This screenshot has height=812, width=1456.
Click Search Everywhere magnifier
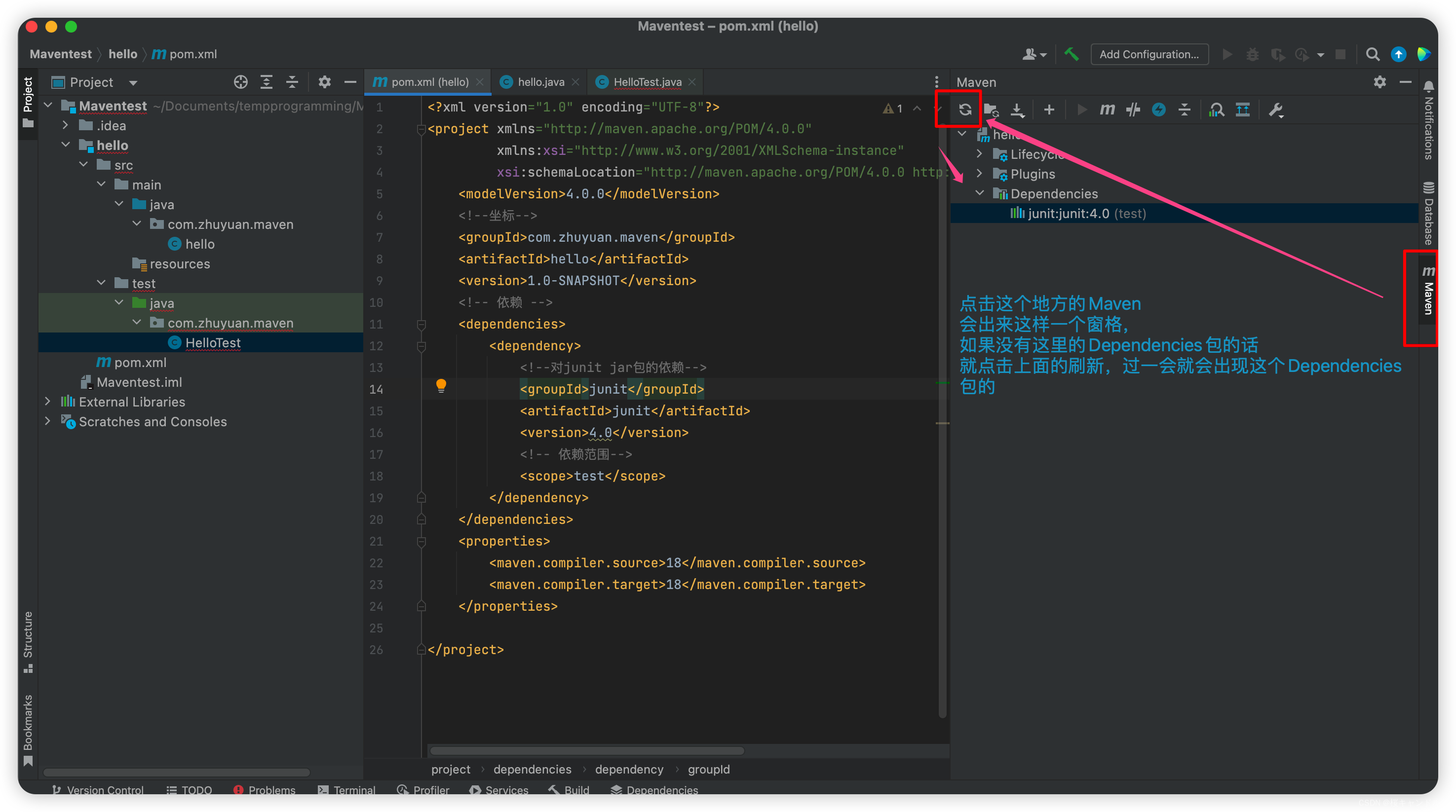tap(1373, 54)
